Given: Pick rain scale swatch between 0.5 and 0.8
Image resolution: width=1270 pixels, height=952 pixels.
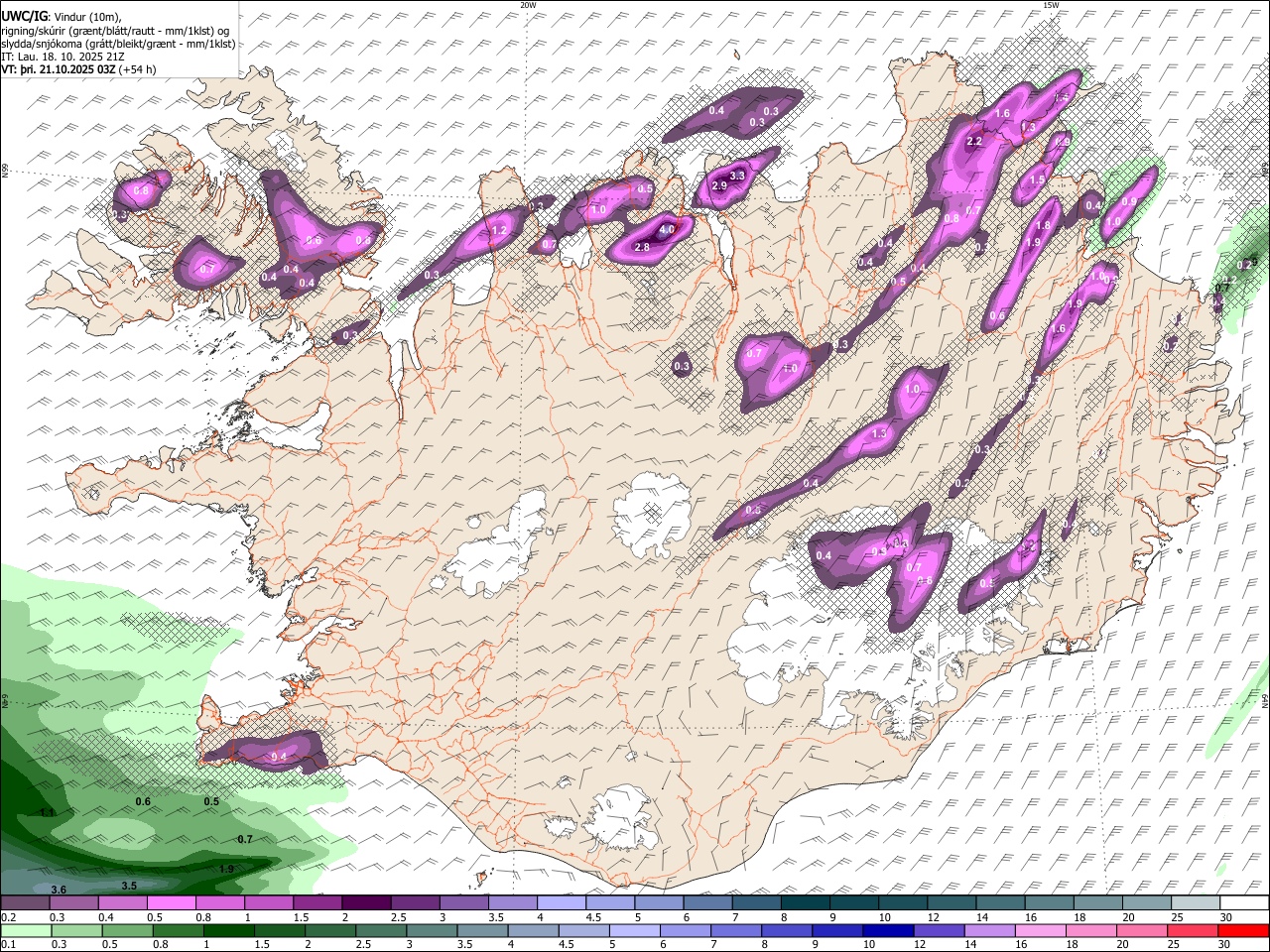Looking at the screenshot, I should click(x=126, y=931).
